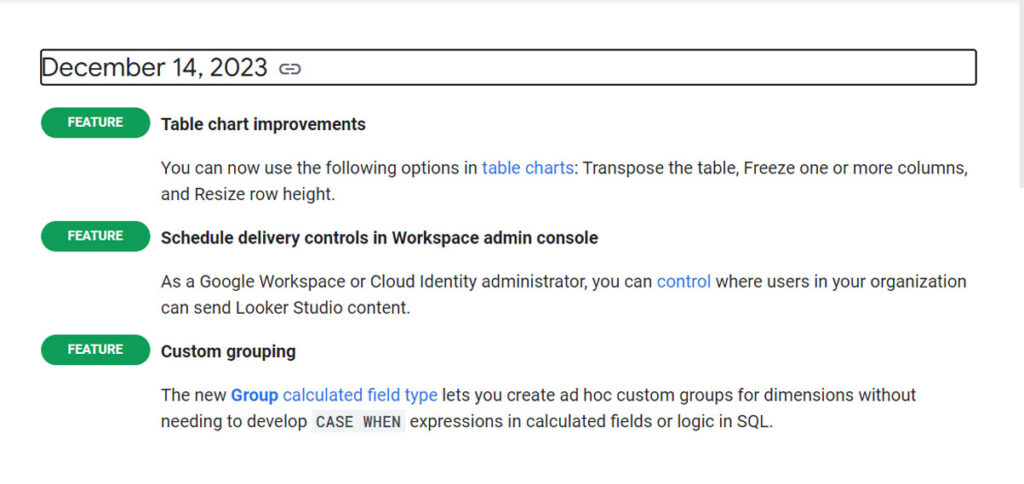The height and width of the screenshot is (484, 1024).
Task: Copy link icon beside December 14, 2023
Action: [290, 69]
